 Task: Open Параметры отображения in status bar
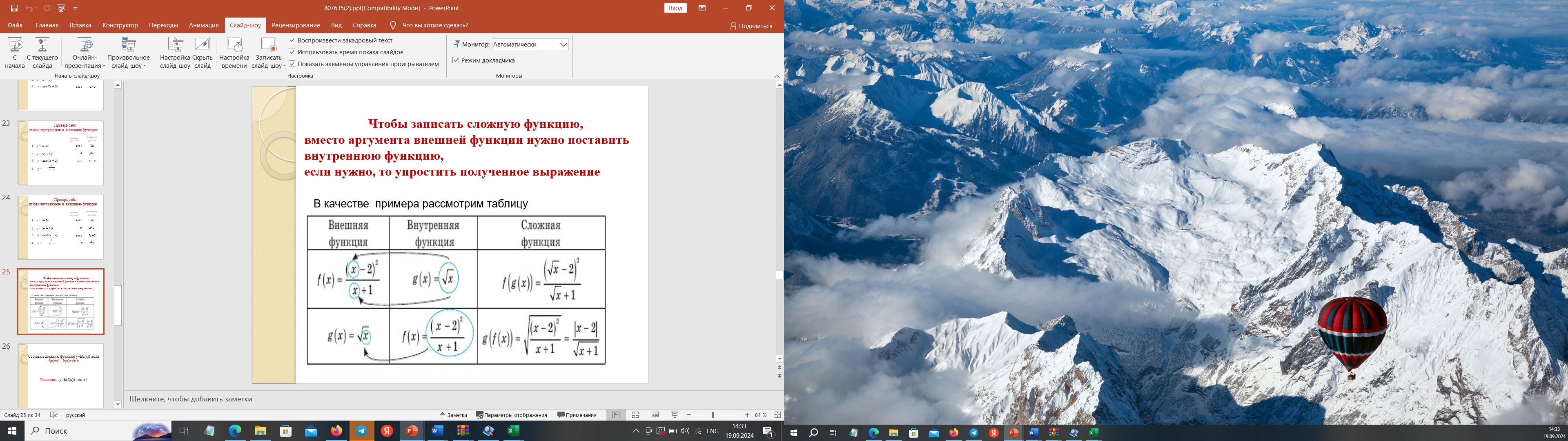coord(511,415)
